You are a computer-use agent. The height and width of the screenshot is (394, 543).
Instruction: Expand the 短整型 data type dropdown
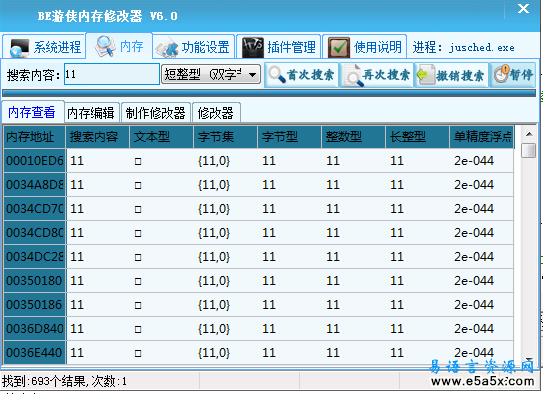[x=211, y=74]
